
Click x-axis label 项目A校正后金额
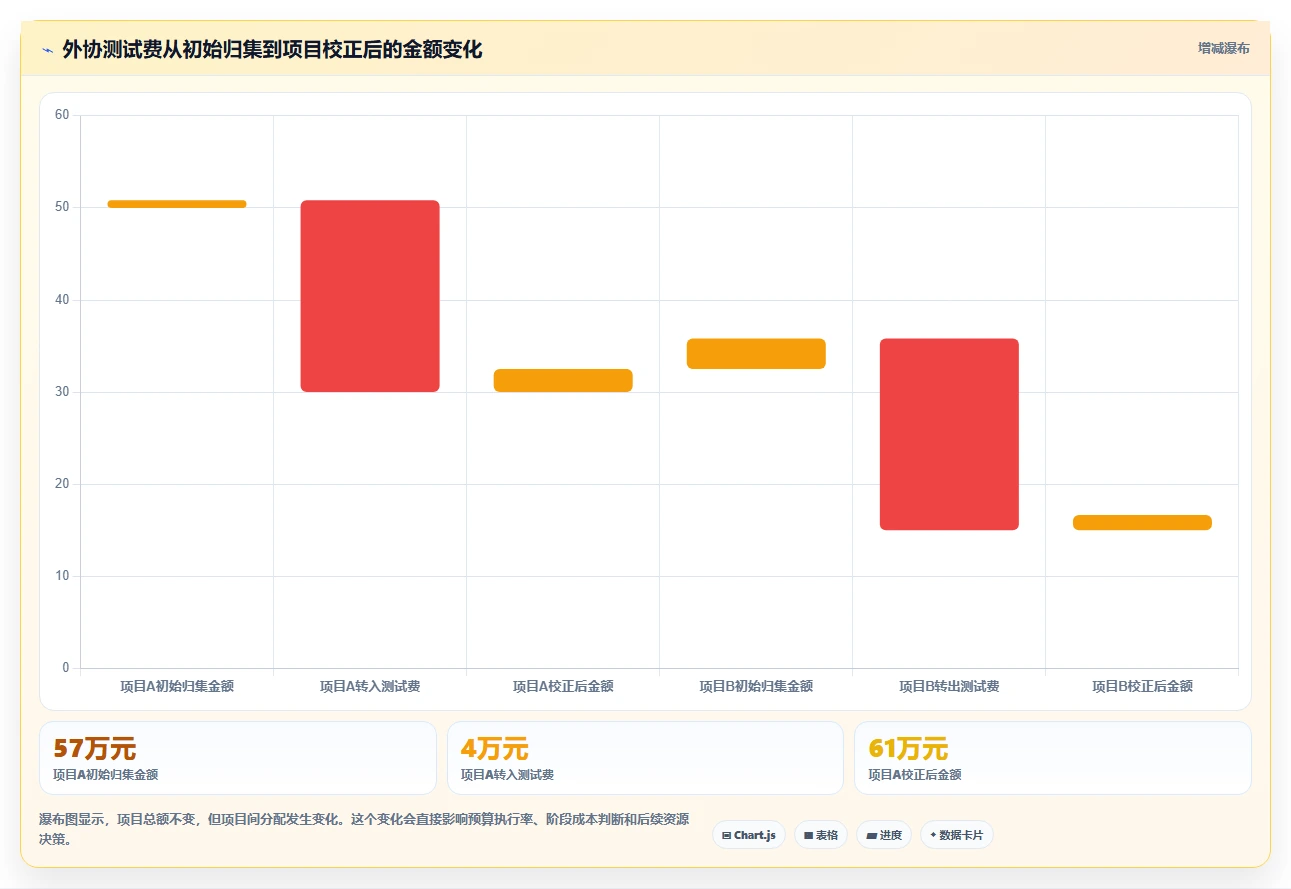tap(563, 686)
